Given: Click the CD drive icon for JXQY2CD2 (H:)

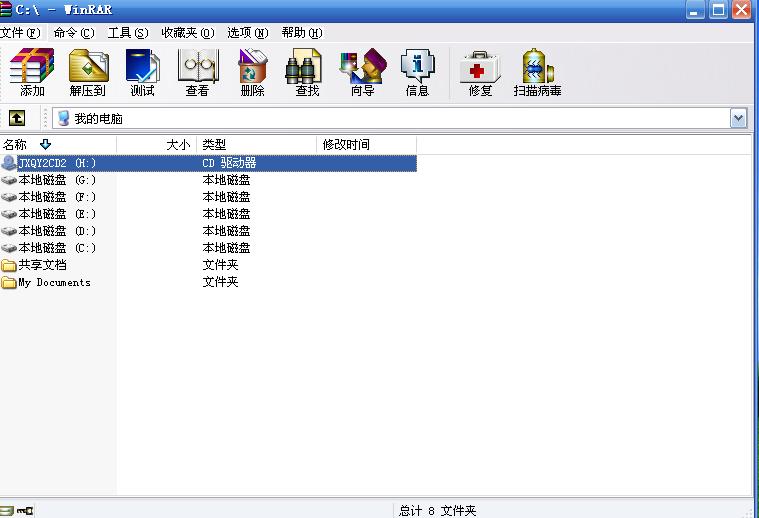Looking at the screenshot, I should coord(9,163).
